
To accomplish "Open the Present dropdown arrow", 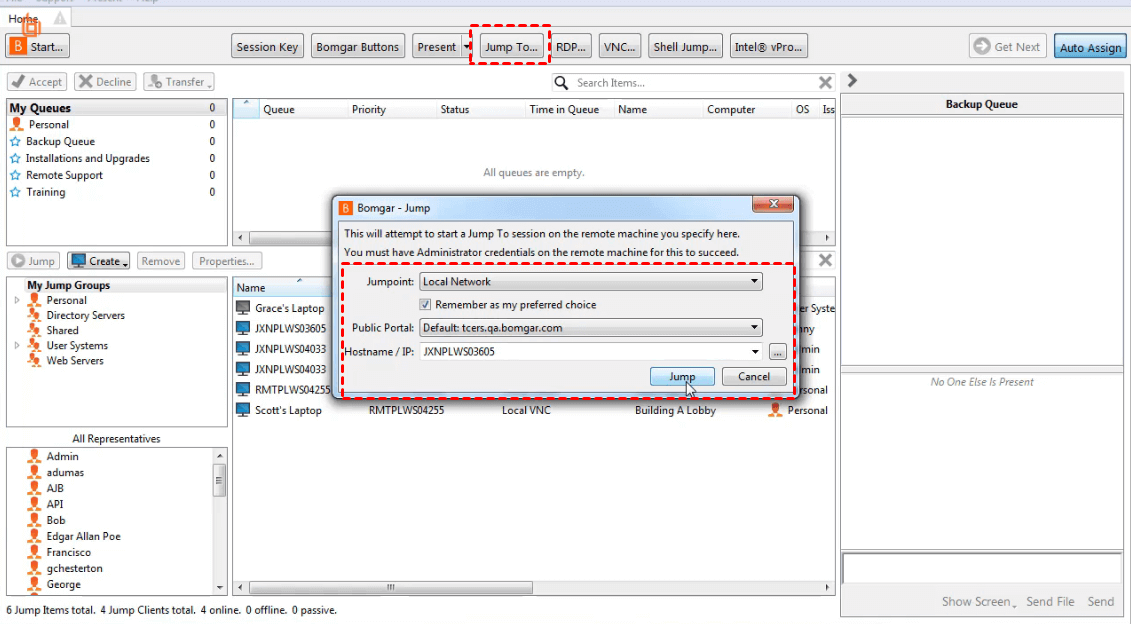I will (x=467, y=47).
